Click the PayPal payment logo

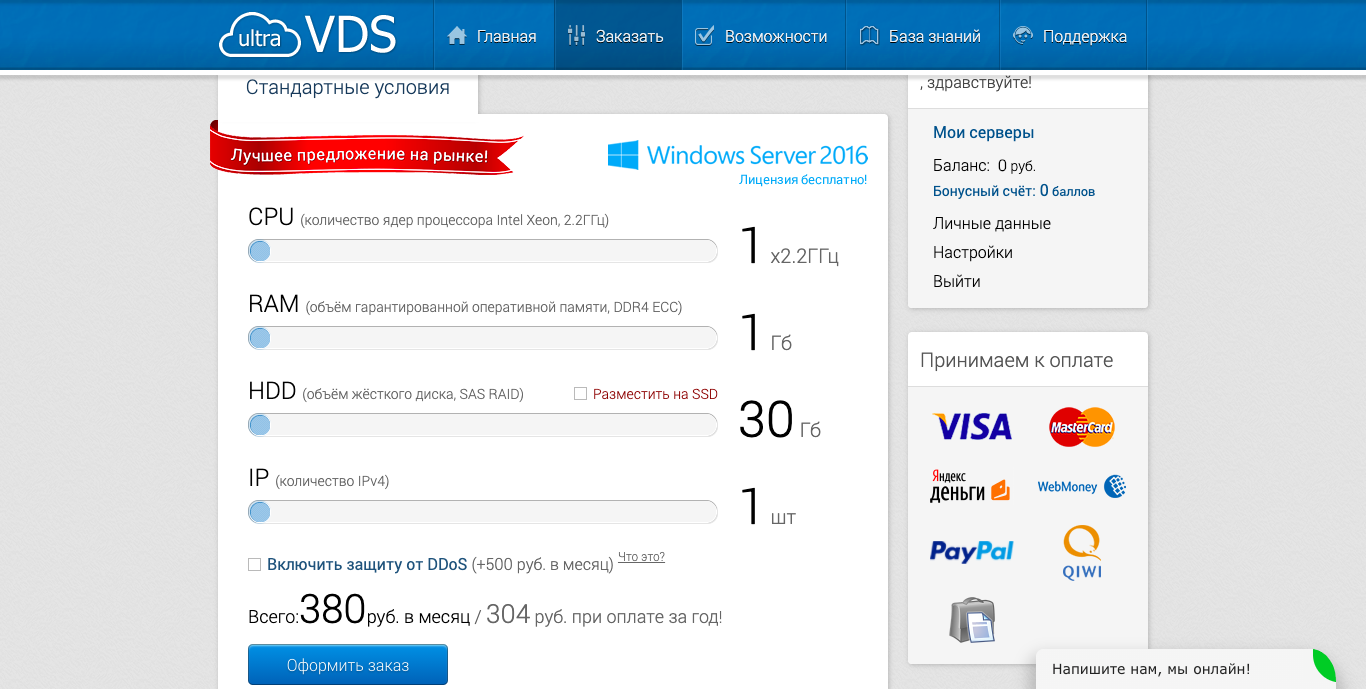pos(972,551)
